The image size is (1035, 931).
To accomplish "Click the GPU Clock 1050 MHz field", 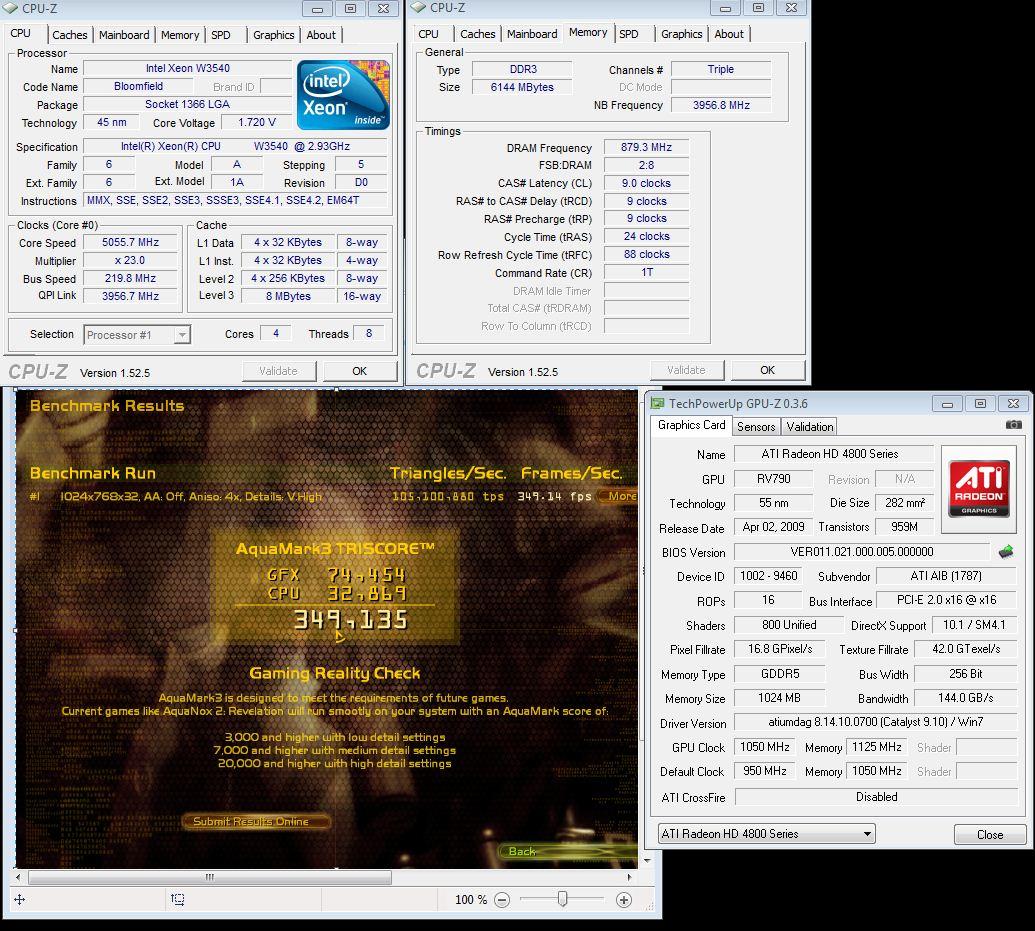I will click(765, 747).
